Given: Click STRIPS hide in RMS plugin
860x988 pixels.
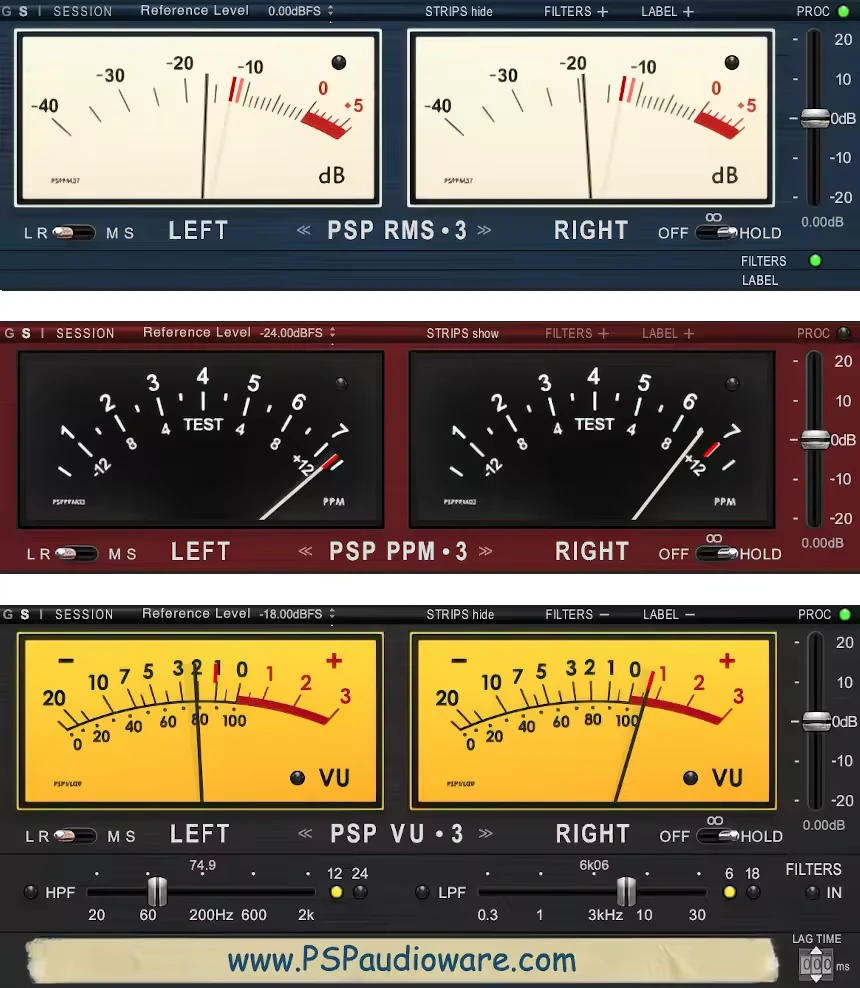Looking at the screenshot, I should 459,11.
